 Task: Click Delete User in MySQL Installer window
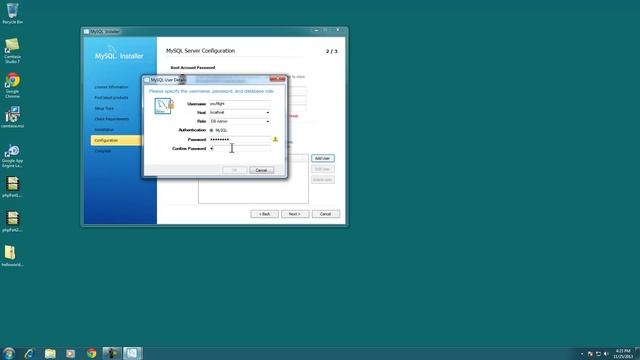[322, 180]
